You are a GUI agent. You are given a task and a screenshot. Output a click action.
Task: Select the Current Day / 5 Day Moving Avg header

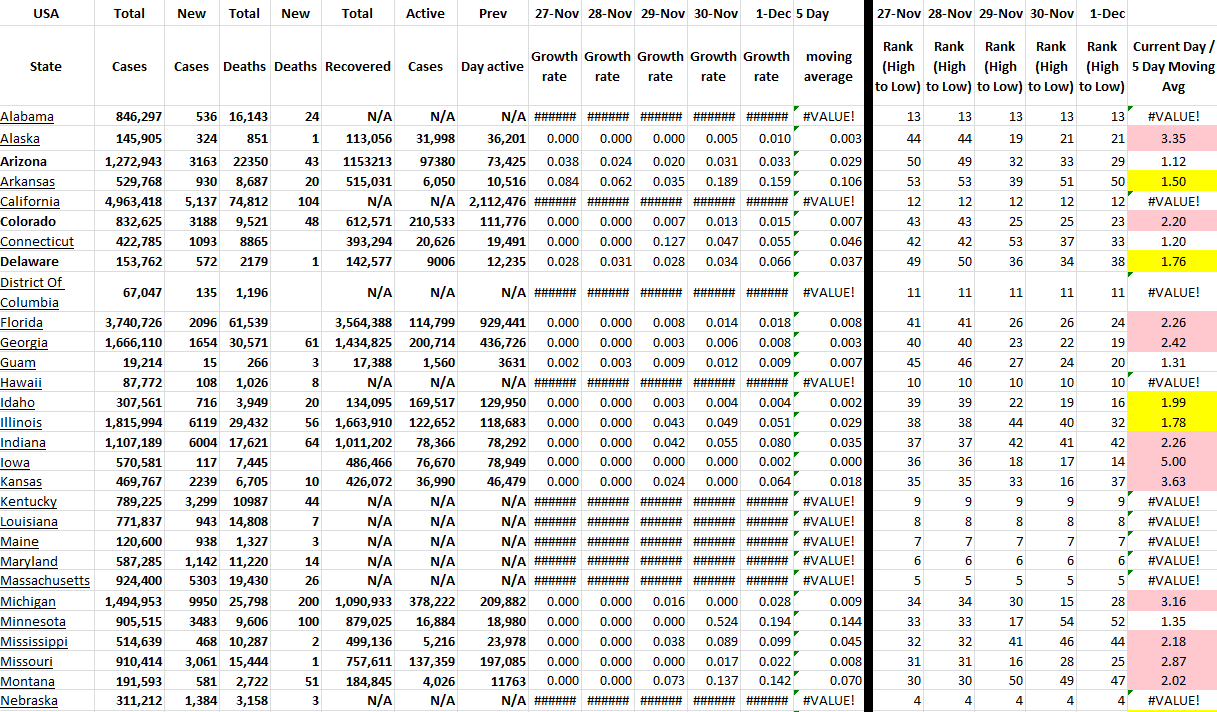pyautogui.click(x=1172, y=67)
